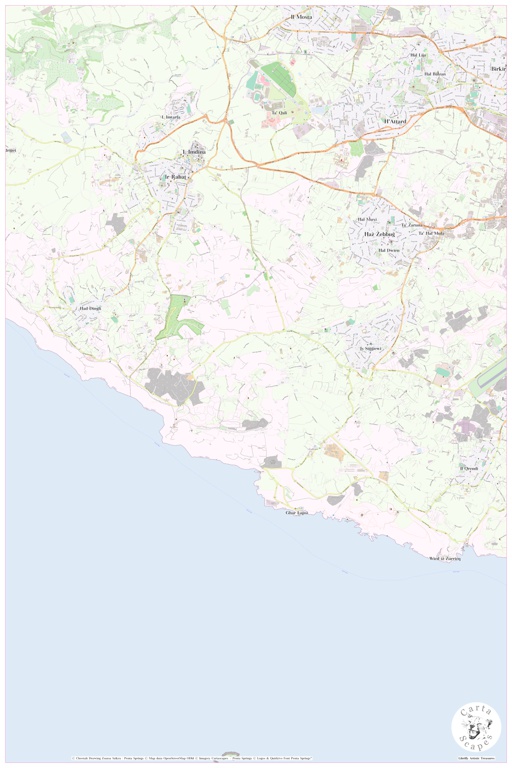Click the copyright attribution text at bottom

[x=192, y=758]
